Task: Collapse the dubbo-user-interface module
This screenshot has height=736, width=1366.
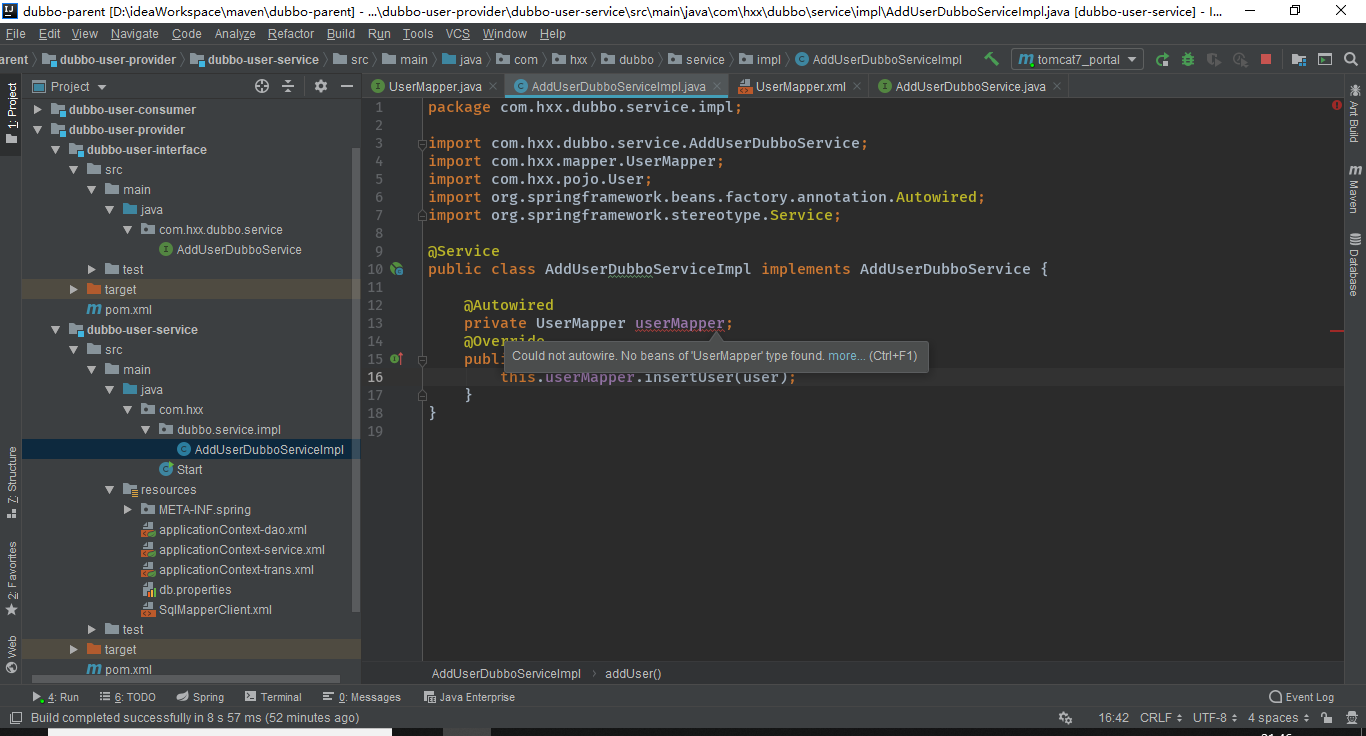Action: pyautogui.click(x=56, y=150)
